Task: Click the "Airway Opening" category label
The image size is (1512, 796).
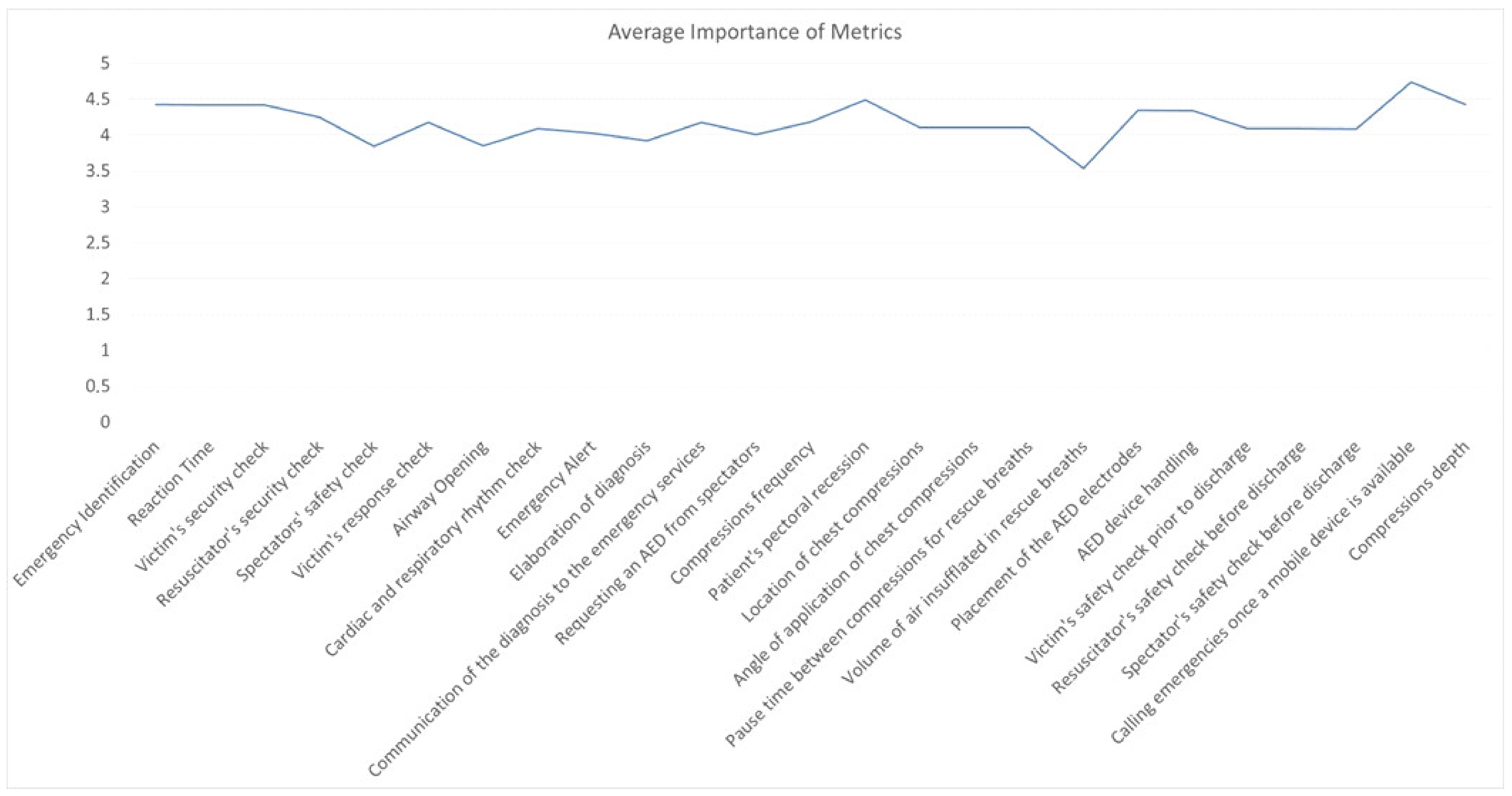Action: point(440,488)
